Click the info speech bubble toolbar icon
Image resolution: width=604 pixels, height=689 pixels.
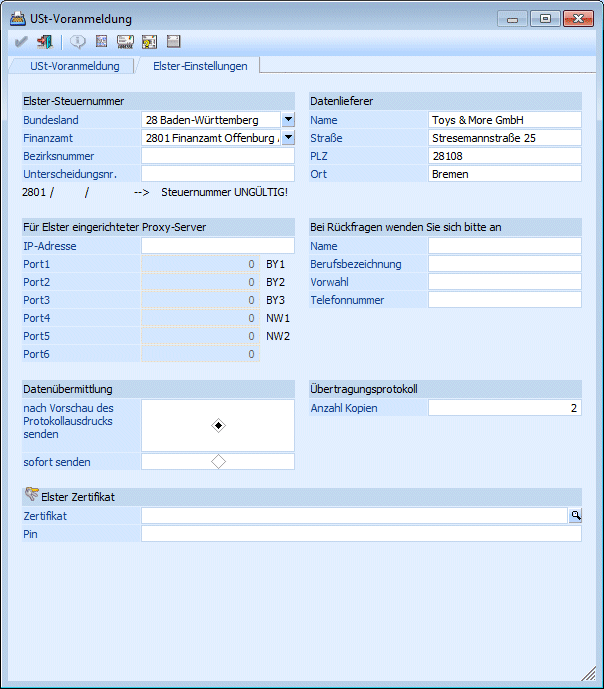78,42
